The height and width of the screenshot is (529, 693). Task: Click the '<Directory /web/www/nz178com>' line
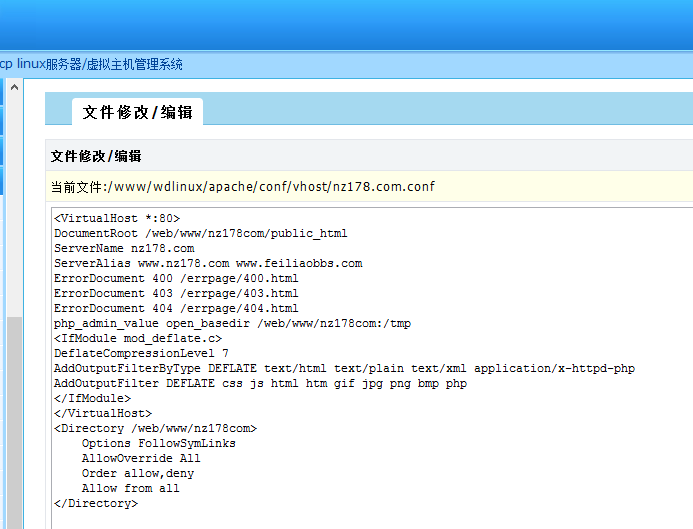pos(155,429)
